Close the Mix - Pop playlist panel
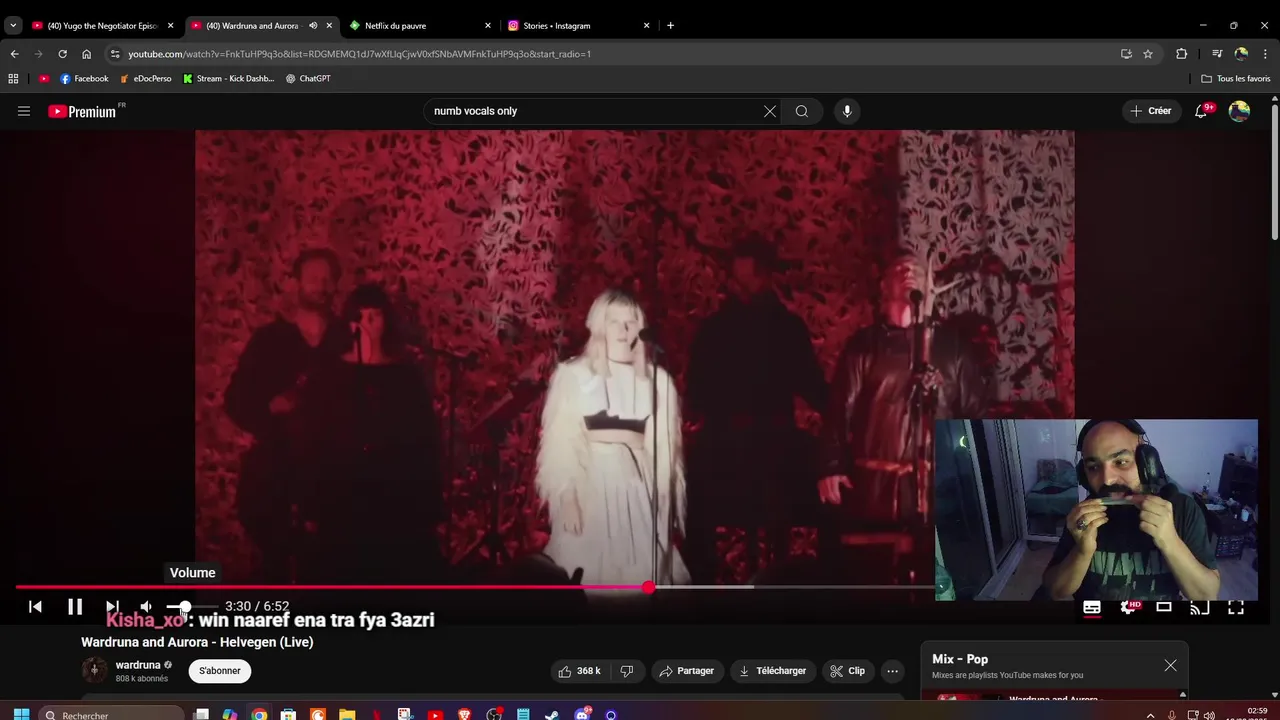This screenshot has width=1280, height=720. click(1170, 665)
